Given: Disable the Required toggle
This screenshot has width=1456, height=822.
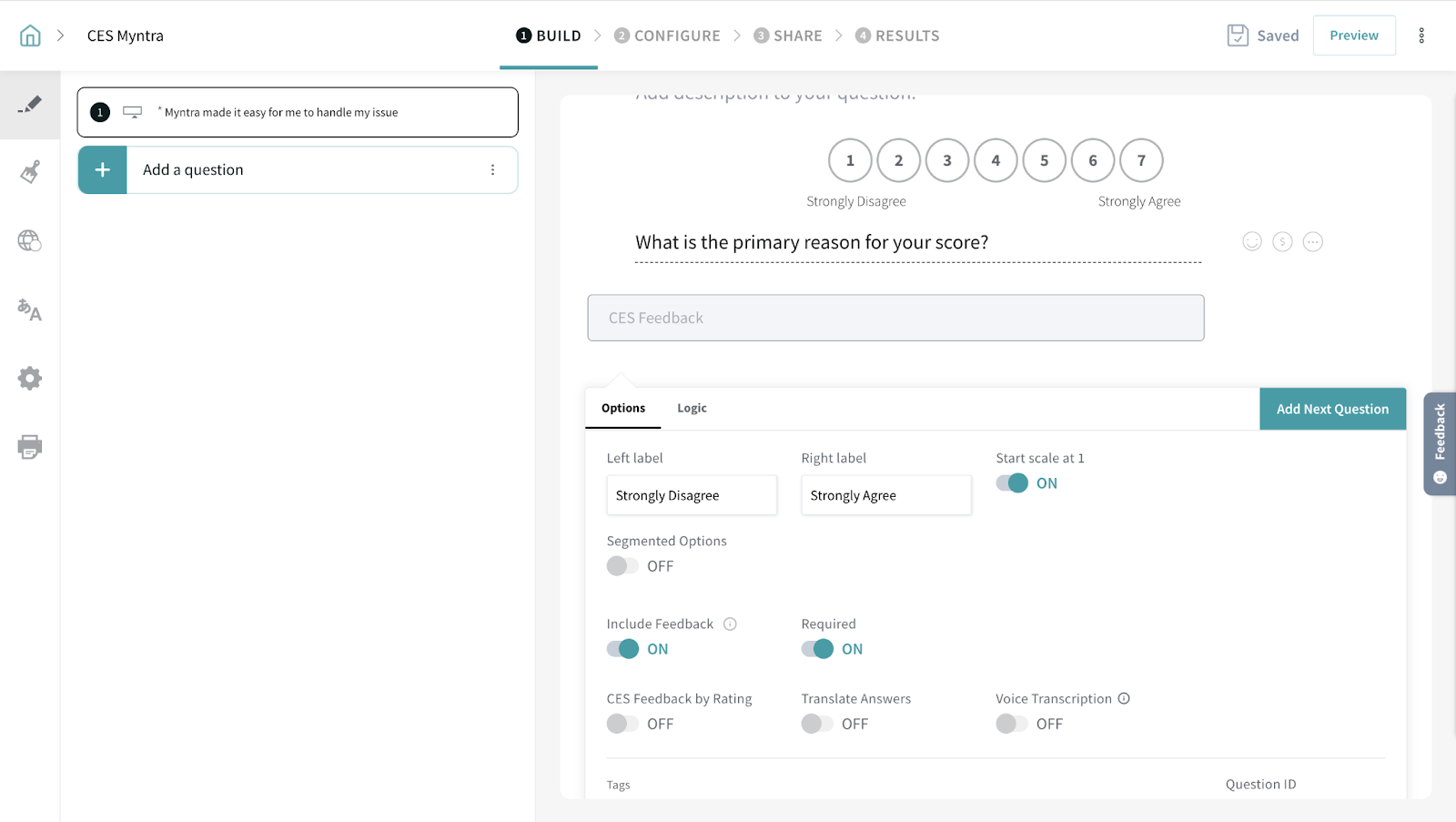Looking at the screenshot, I should pyautogui.click(x=817, y=649).
